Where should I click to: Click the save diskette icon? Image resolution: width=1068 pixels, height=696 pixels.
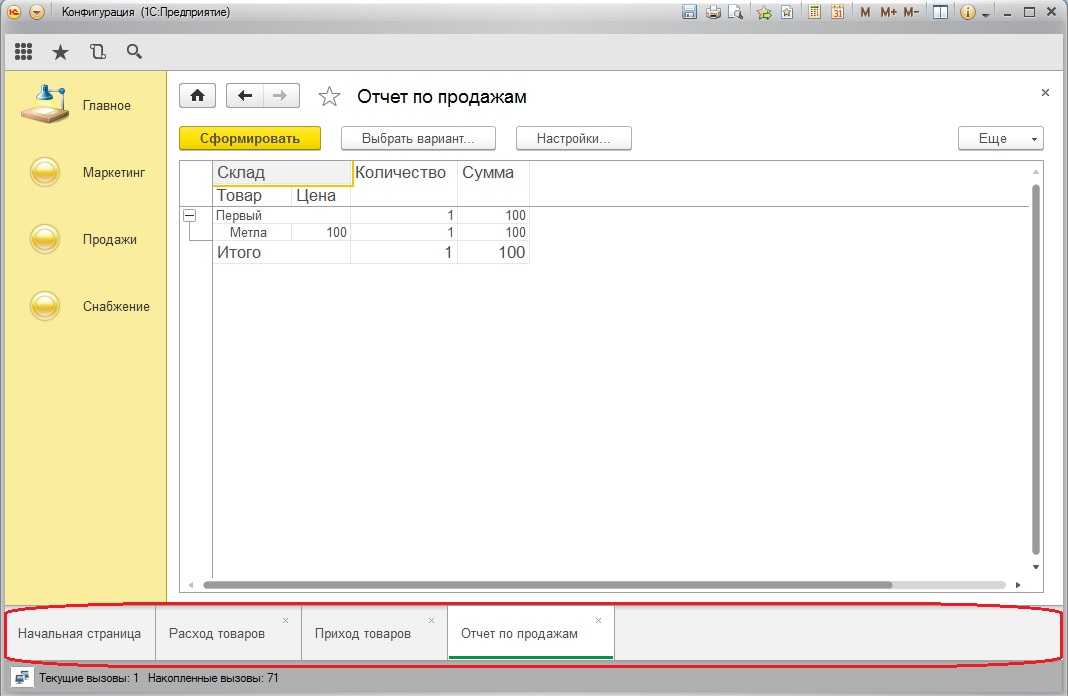click(x=689, y=13)
